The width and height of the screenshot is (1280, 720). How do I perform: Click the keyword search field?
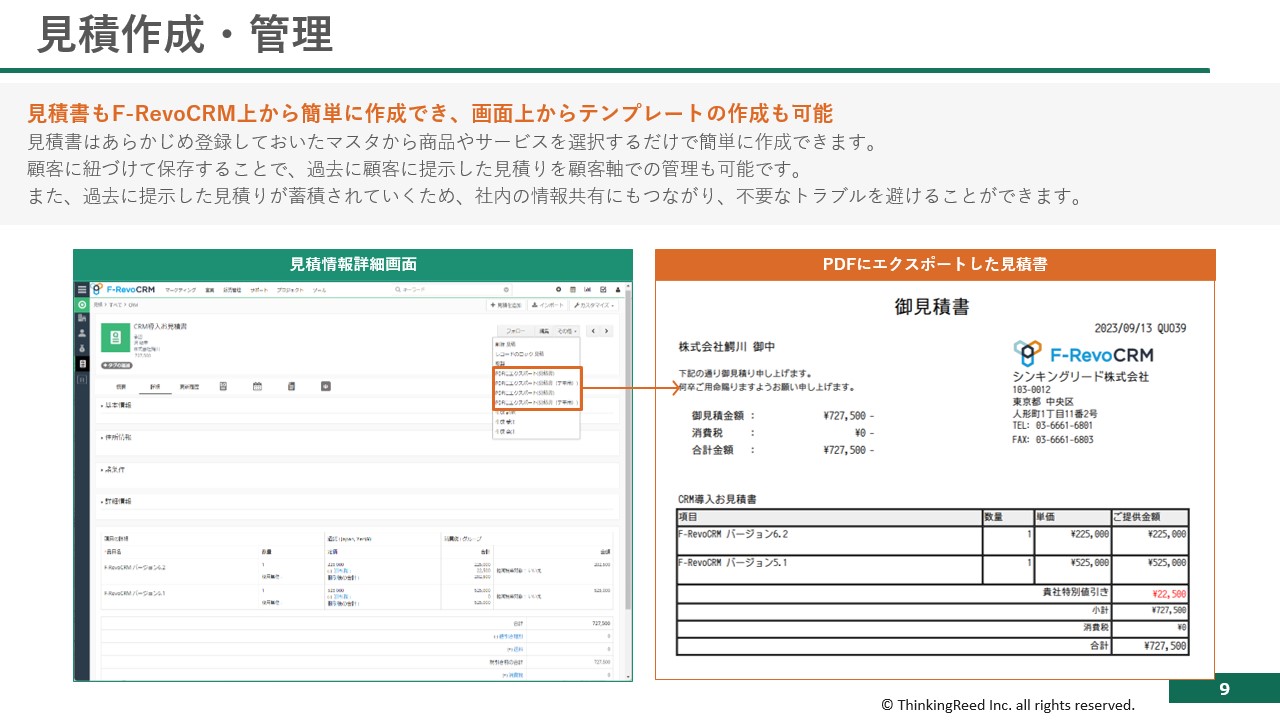[x=453, y=289]
